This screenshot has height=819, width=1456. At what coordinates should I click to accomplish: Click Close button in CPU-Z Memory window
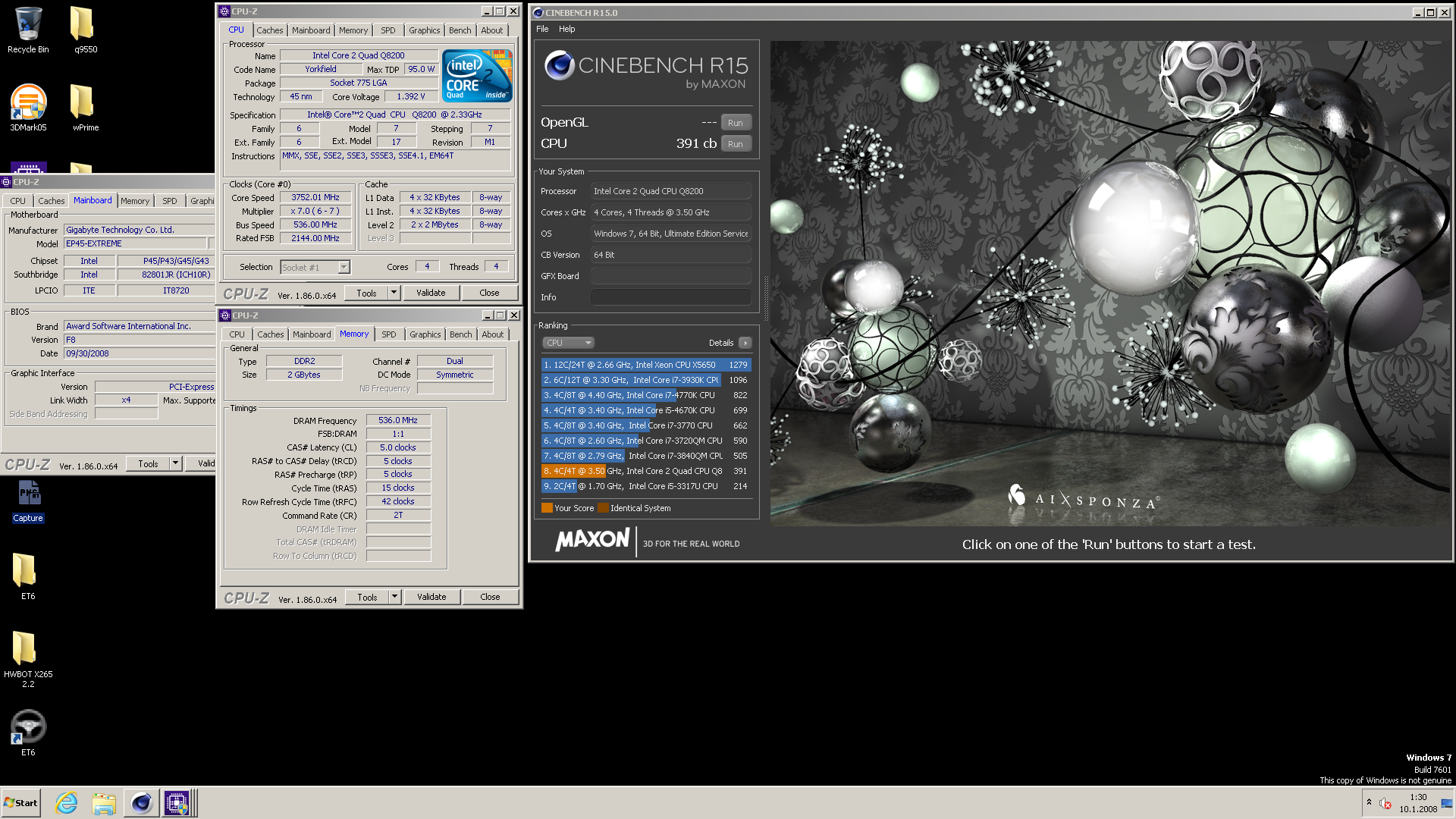click(490, 597)
